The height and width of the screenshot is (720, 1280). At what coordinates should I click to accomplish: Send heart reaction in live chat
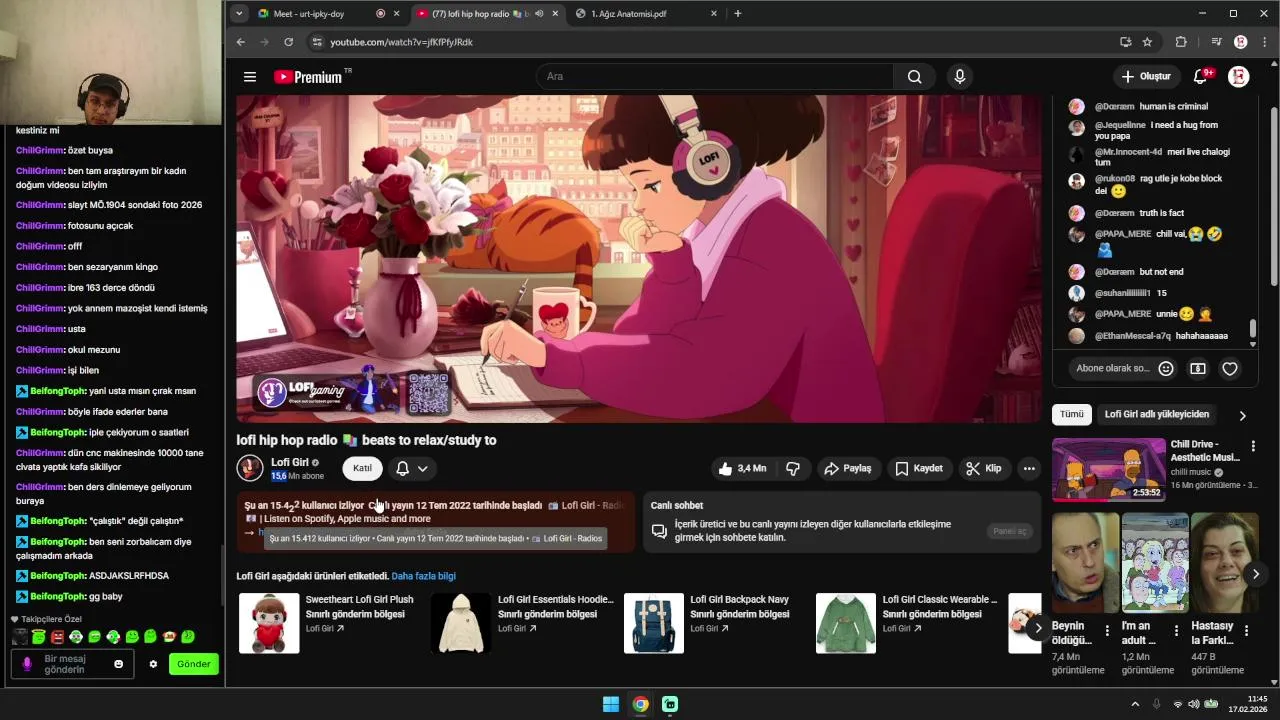tap(1230, 369)
